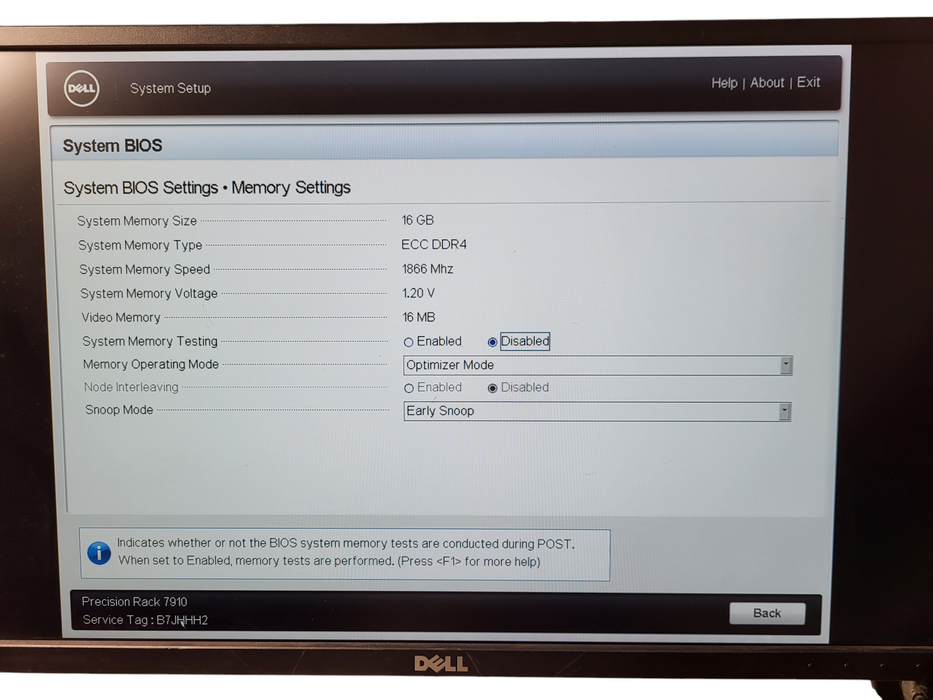Viewport: 933px width, 700px height.
Task: Click the Dell logo in the header
Action: click(82, 88)
